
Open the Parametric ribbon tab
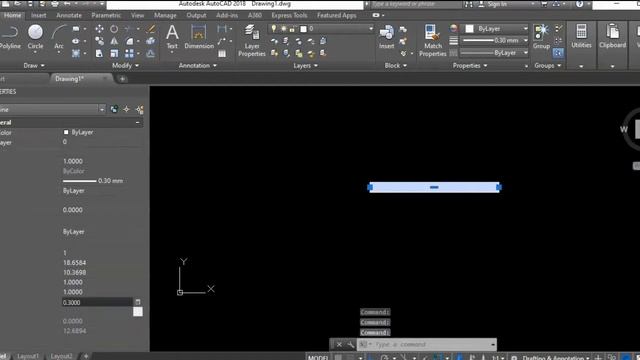pyautogui.click(x=106, y=15)
